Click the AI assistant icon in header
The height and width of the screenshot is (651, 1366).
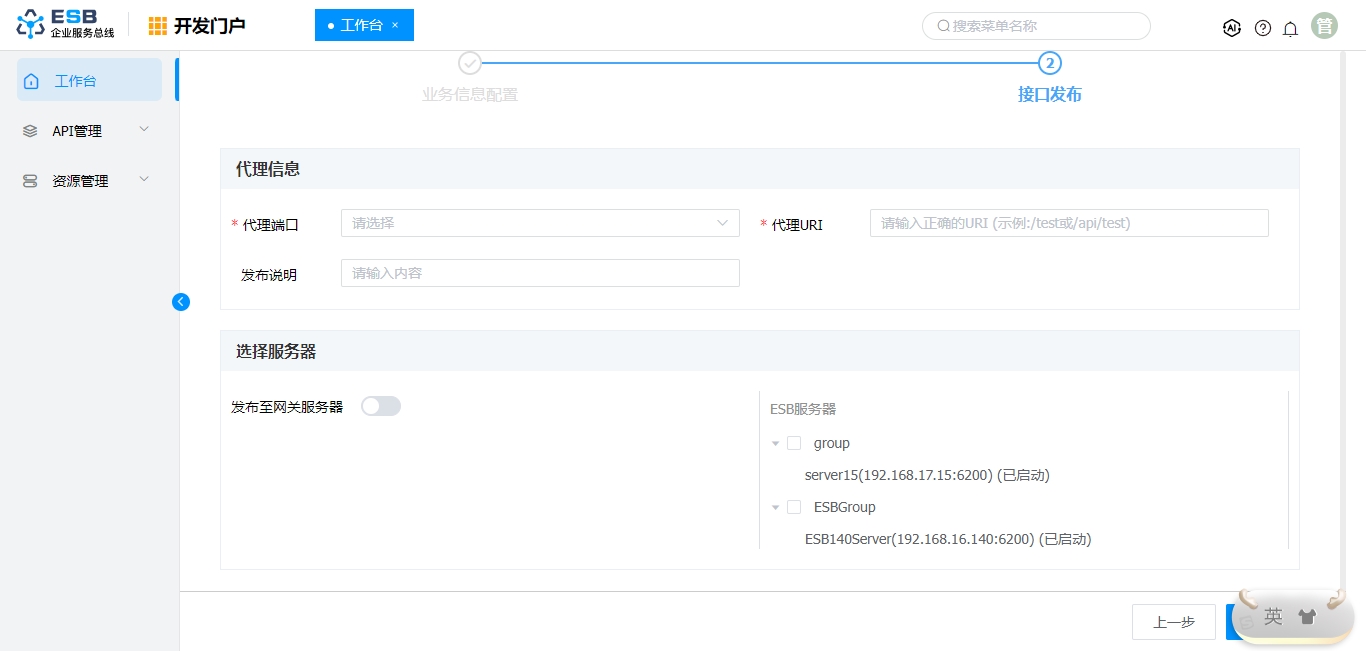point(1232,28)
